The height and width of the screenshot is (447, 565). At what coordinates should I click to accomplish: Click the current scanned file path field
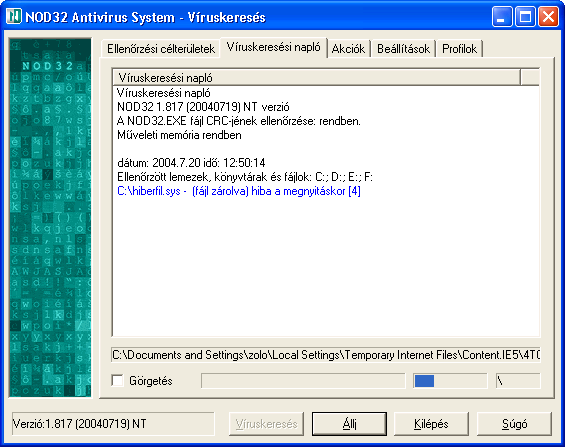(x=326, y=355)
